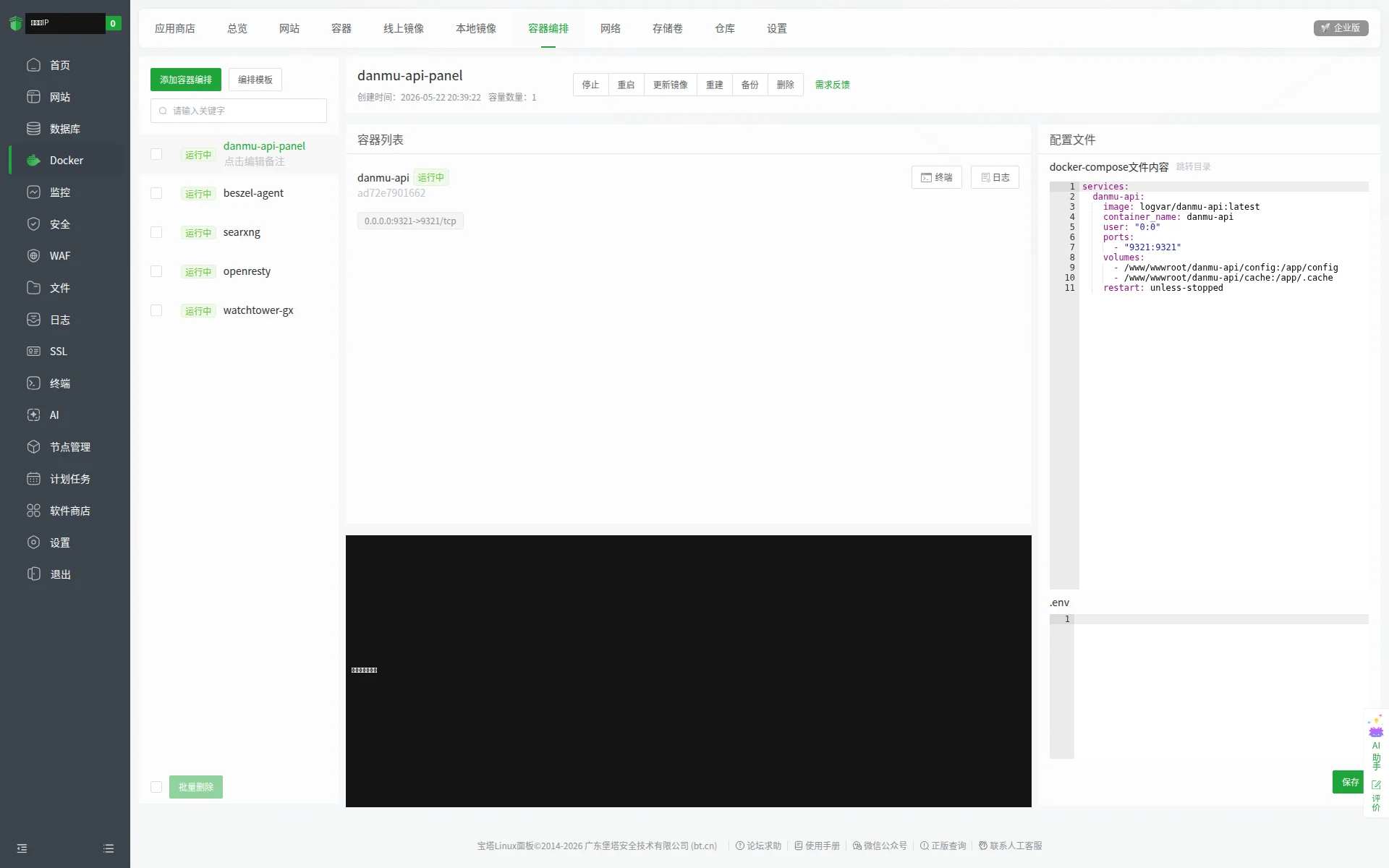Open the 存储卷 tab
Screen dimensions: 1389x868
click(x=667, y=28)
